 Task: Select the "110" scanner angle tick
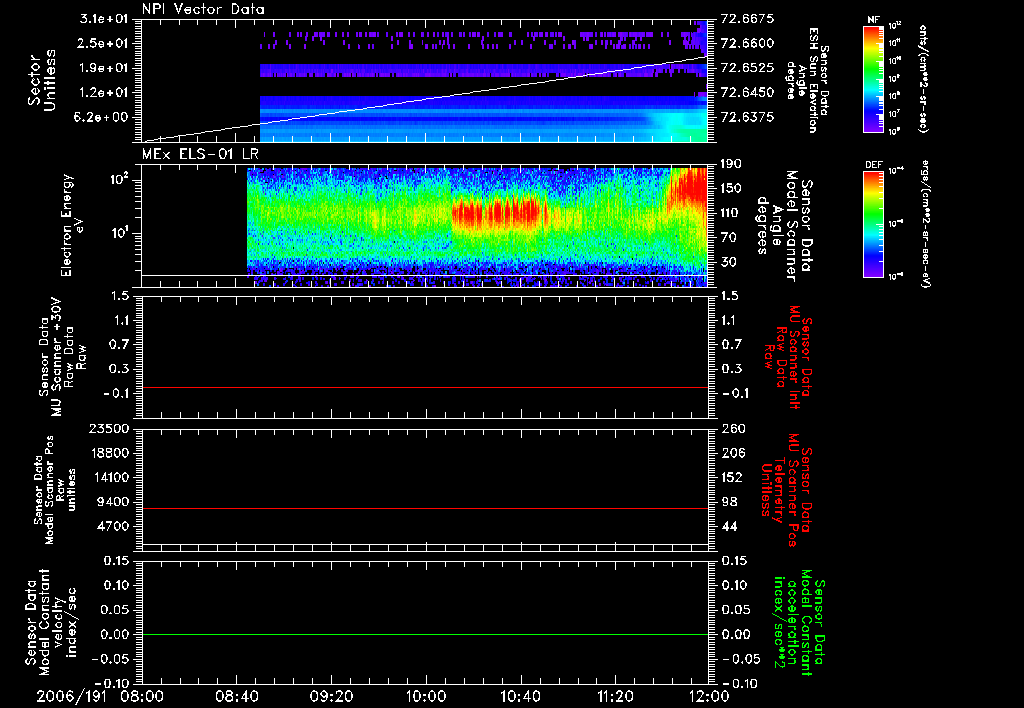731,213
